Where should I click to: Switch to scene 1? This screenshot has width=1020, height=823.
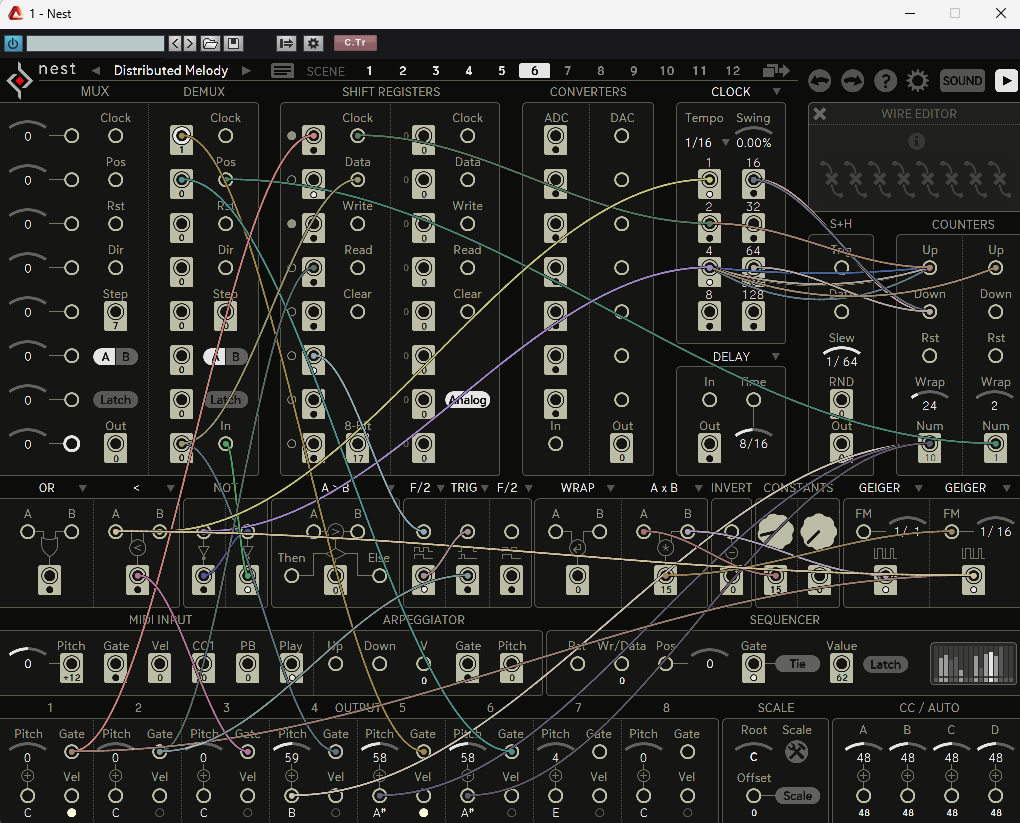click(369, 70)
